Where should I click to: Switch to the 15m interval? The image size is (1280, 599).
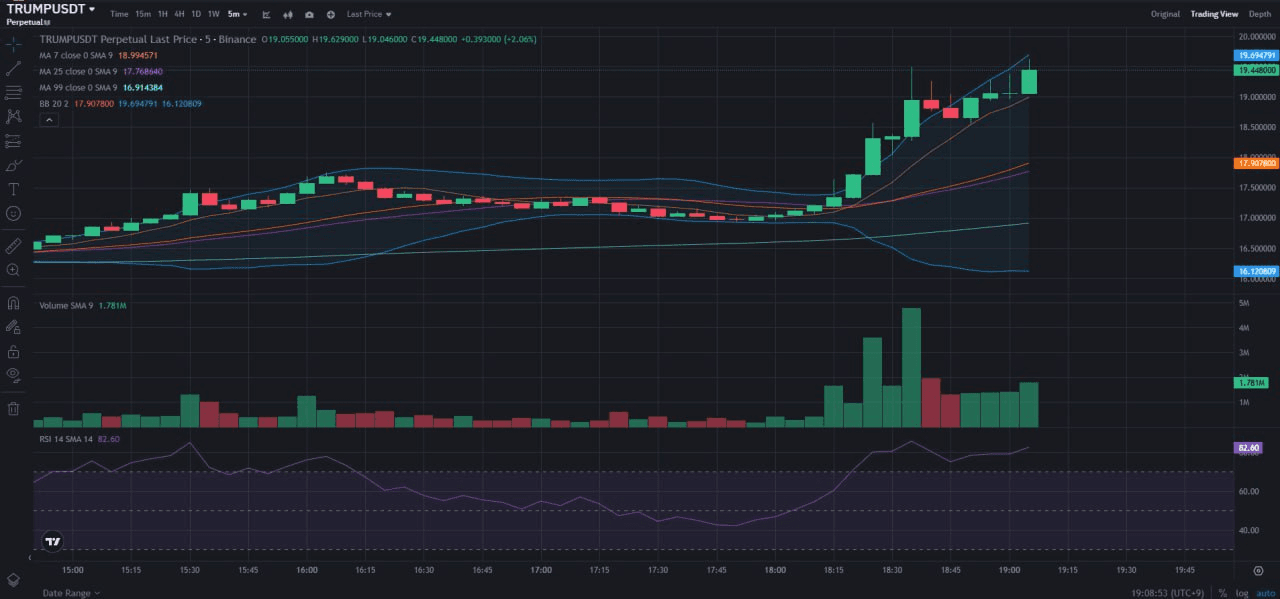(143, 15)
